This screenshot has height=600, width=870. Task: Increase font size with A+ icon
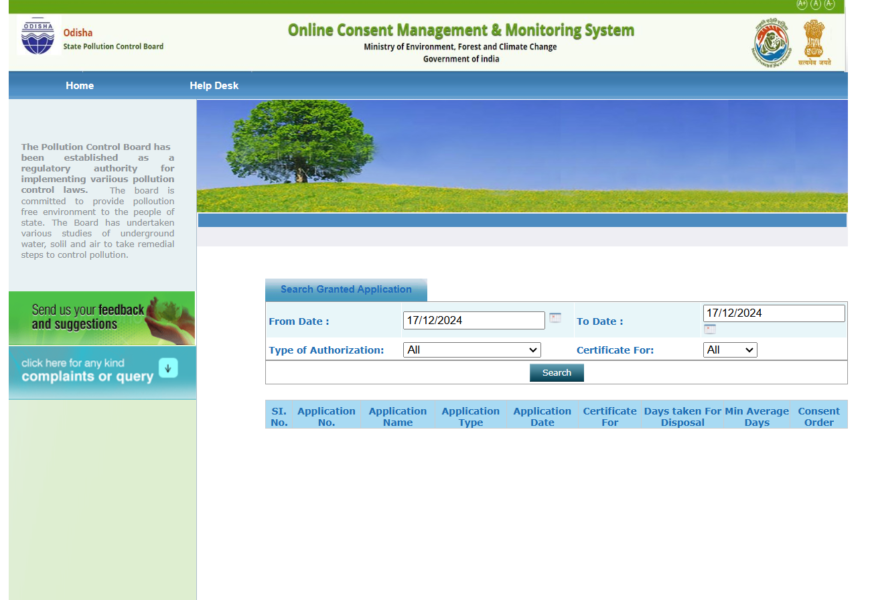coord(802,4)
